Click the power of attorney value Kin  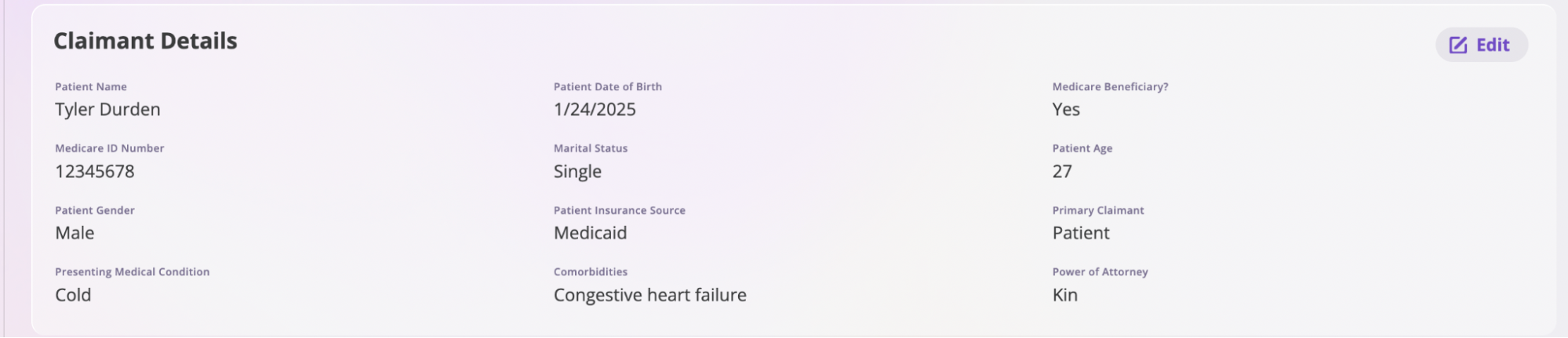[1064, 295]
